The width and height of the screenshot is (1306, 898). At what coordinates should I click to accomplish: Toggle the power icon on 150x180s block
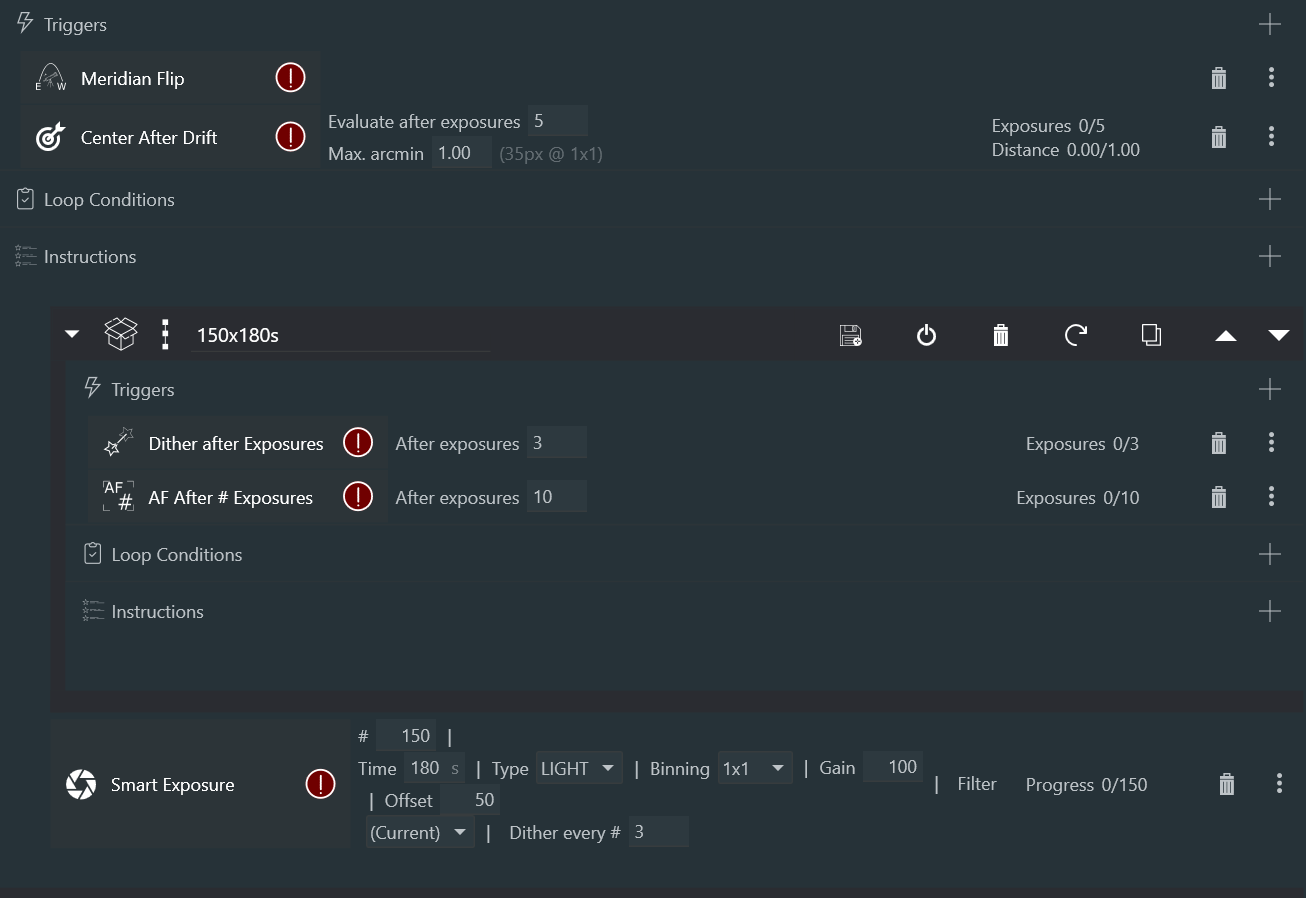point(926,335)
